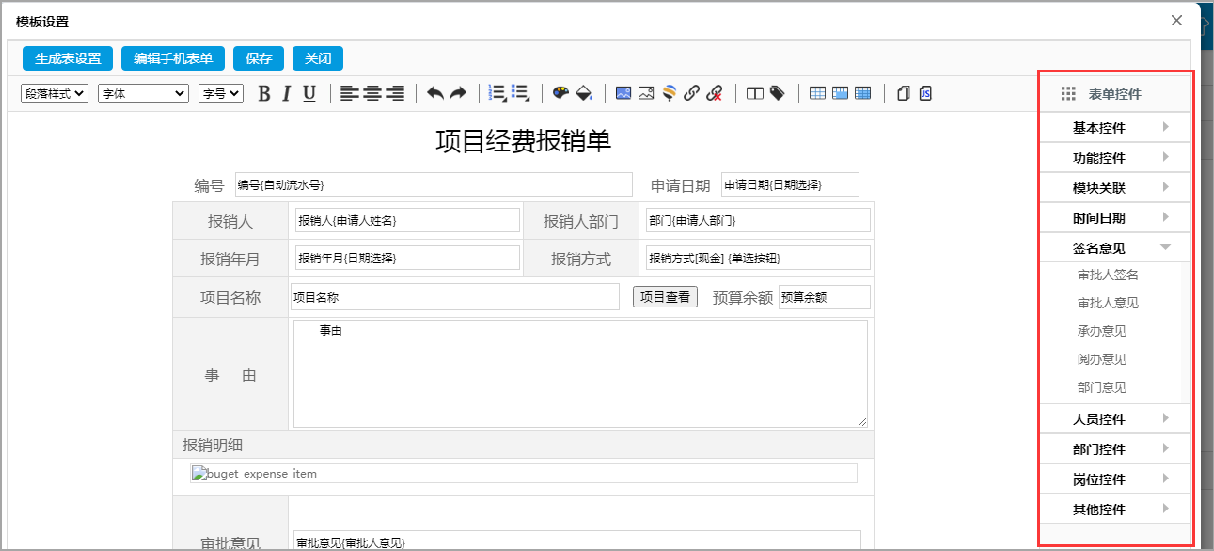Insert a numbered list
Image resolution: width=1214 pixels, height=551 pixels.
coord(496,93)
